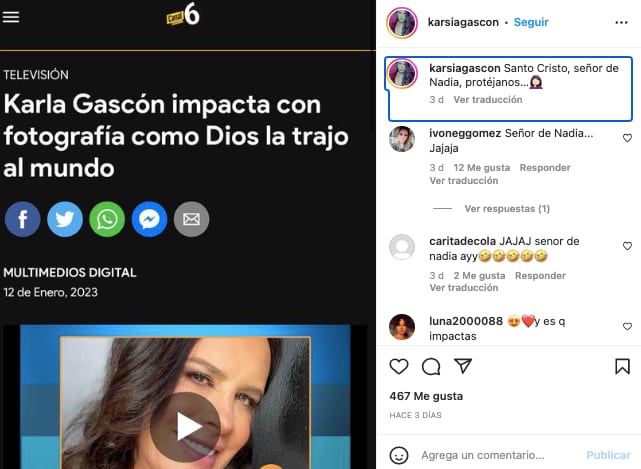Follow karsiagascon with Seguir link
Viewport: 641px width, 469px height.
coord(531,22)
